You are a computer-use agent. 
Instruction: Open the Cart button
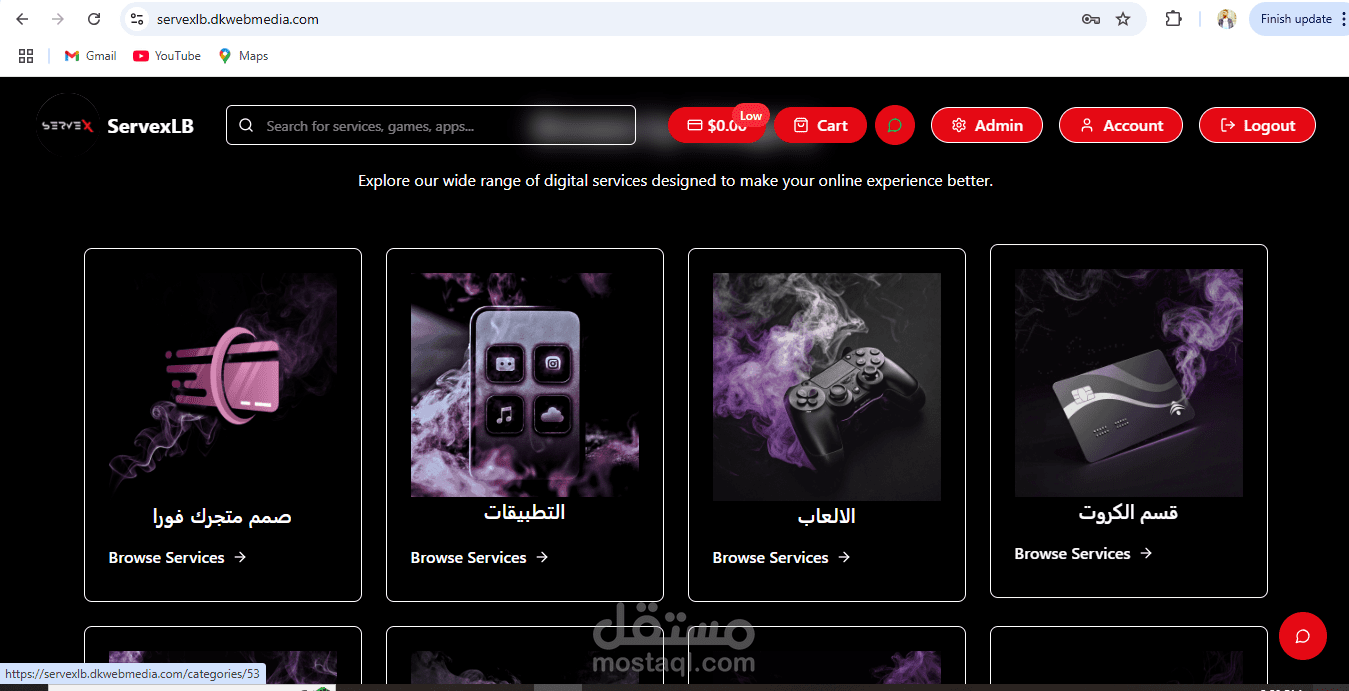[820, 126]
